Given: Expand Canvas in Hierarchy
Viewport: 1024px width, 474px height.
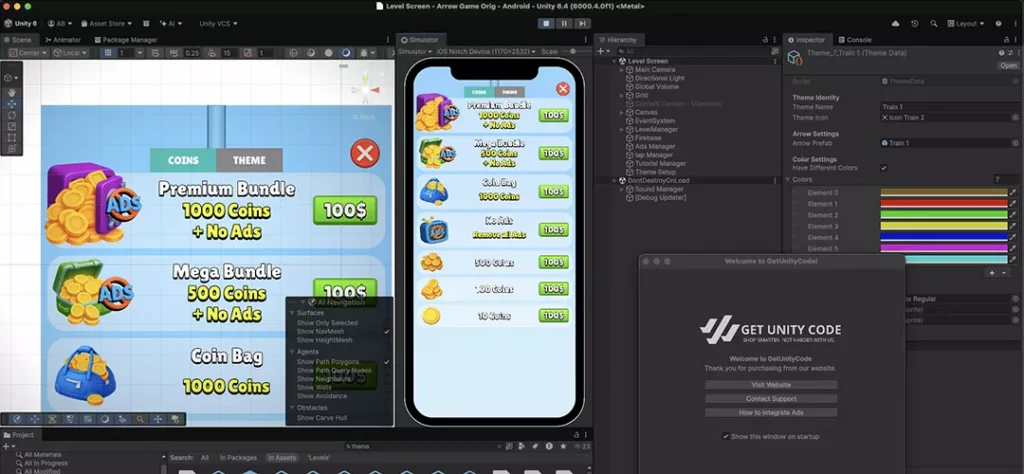Looking at the screenshot, I should click(x=622, y=112).
